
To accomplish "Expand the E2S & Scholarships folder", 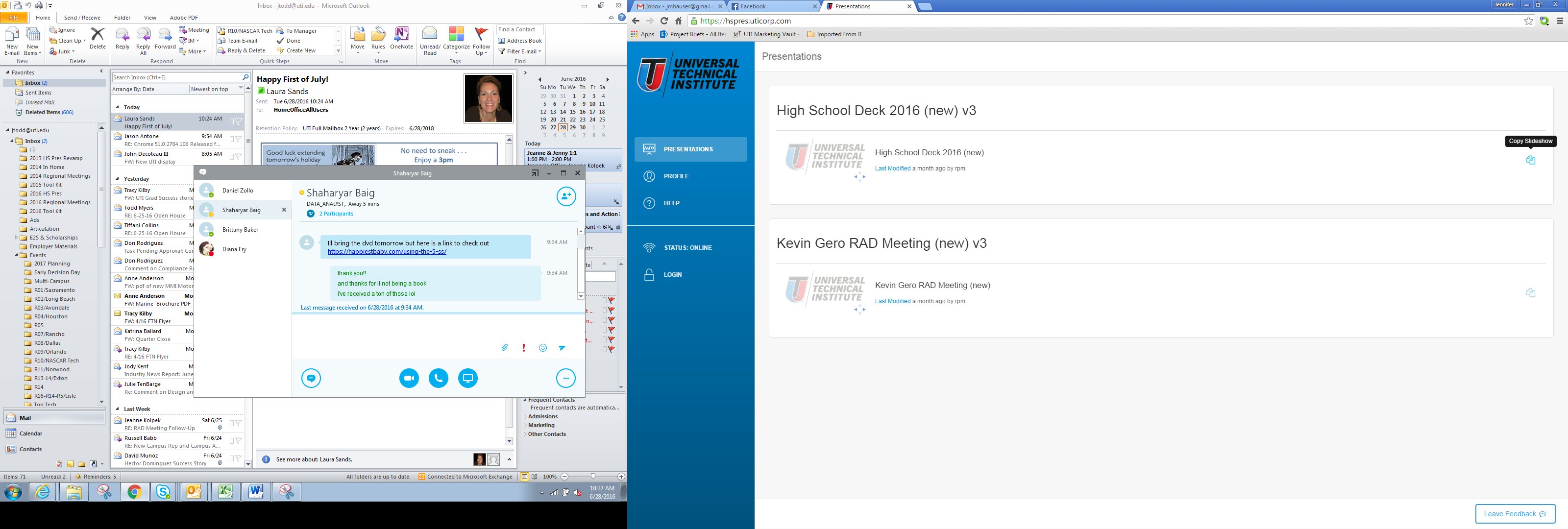I will (17, 238).
